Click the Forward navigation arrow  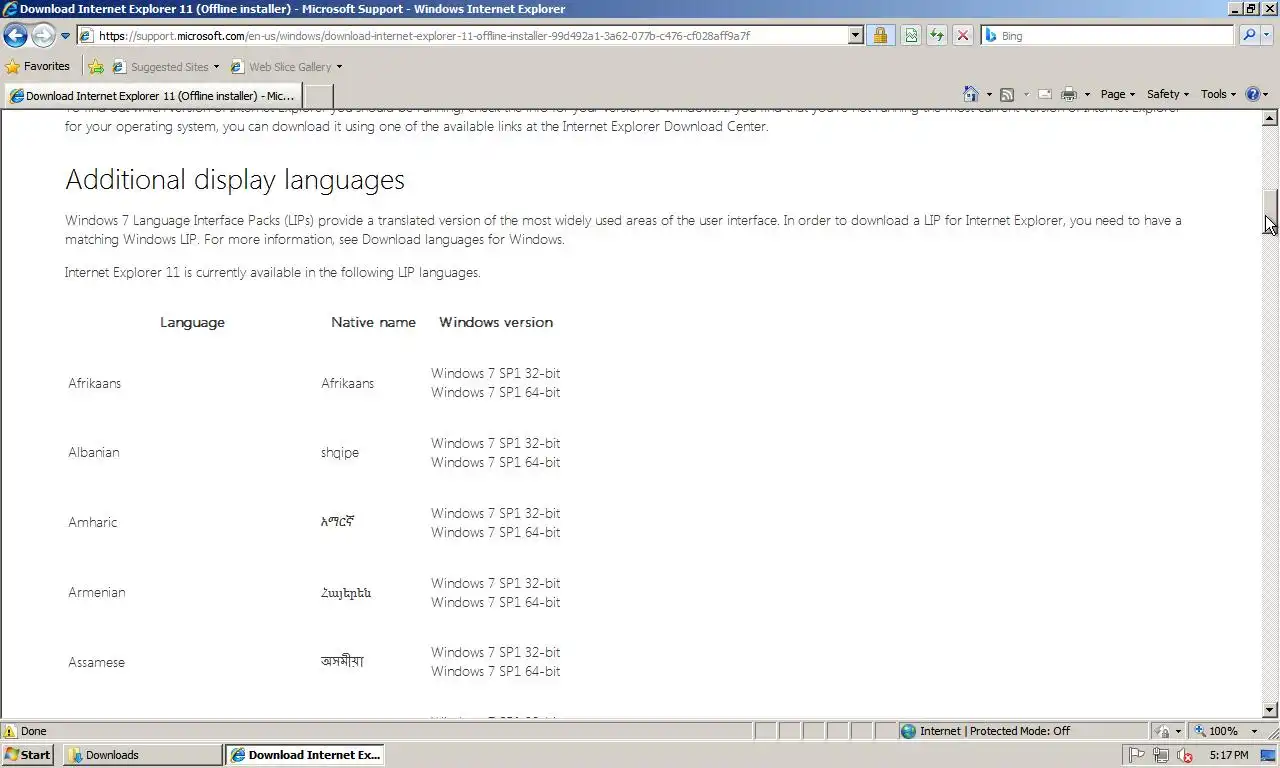click(43, 36)
